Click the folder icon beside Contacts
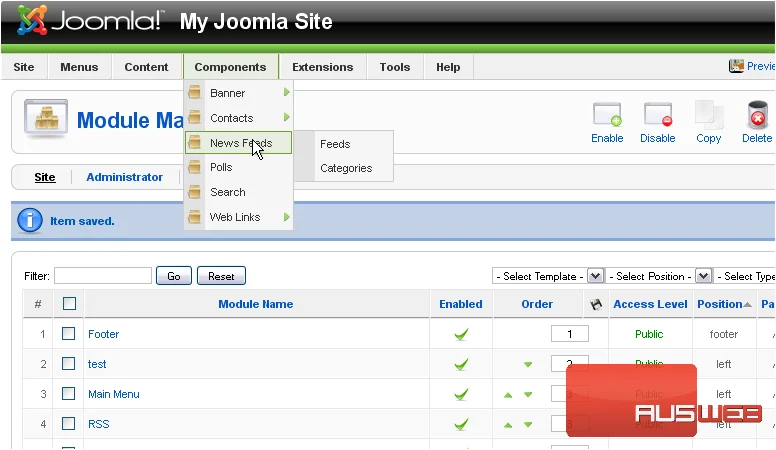Viewport: 776px width, 450px height. pyautogui.click(x=194, y=117)
